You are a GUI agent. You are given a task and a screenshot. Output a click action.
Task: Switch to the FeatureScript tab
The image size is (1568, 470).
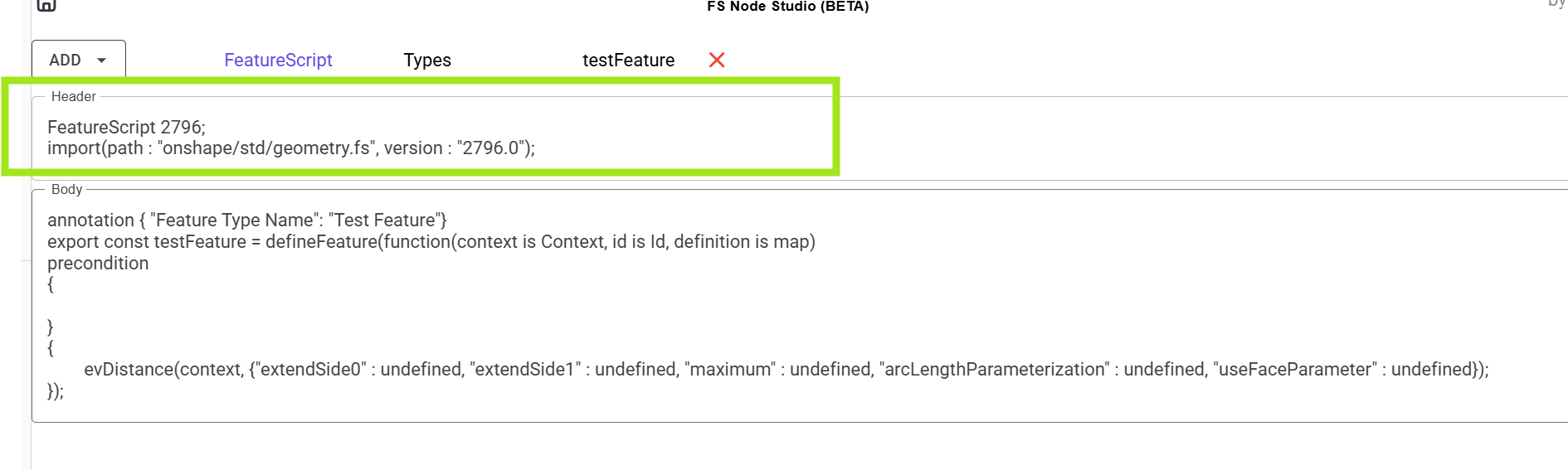click(x=278, y=60)
